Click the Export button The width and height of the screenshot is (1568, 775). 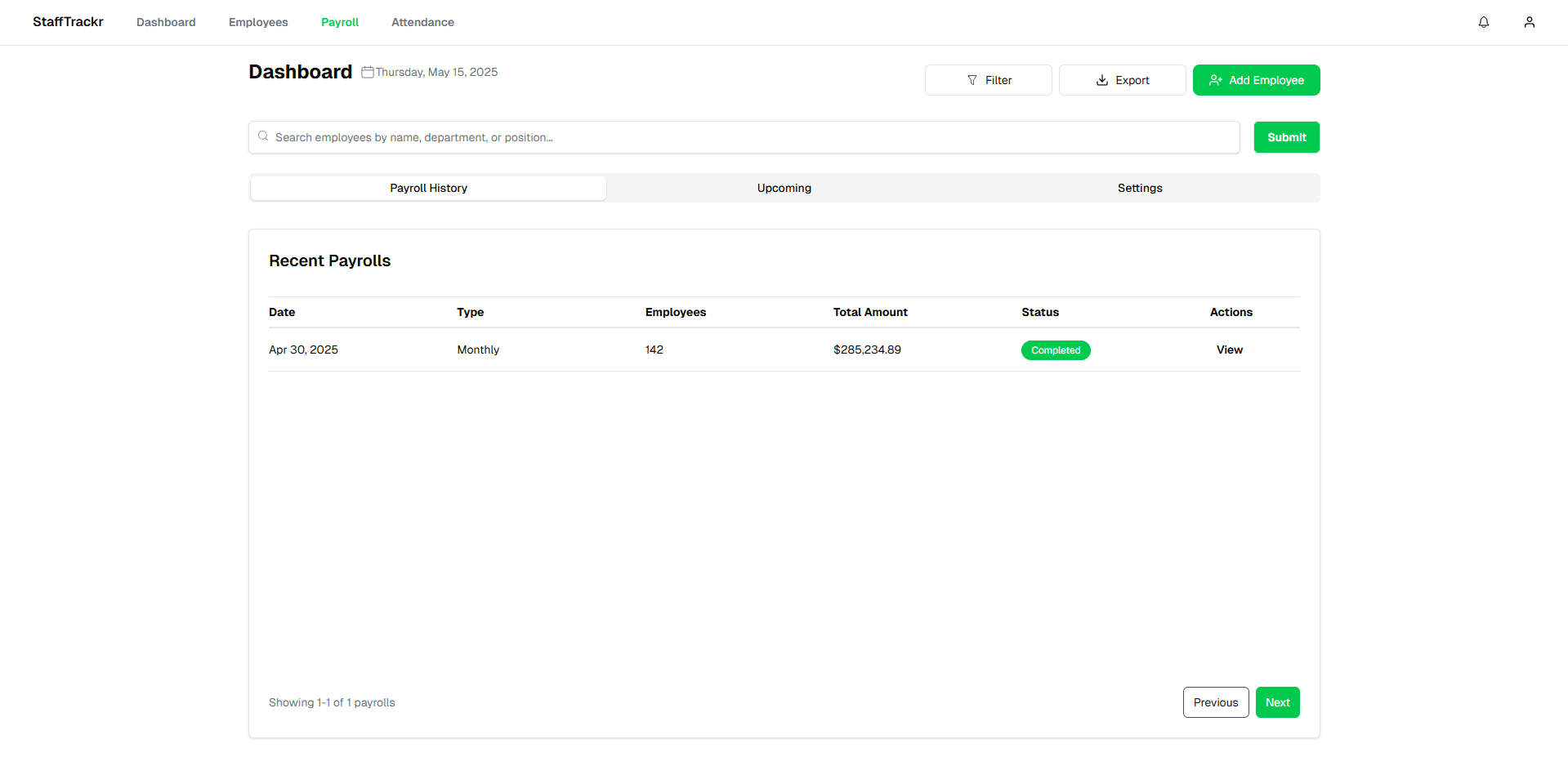[1122, 80]
